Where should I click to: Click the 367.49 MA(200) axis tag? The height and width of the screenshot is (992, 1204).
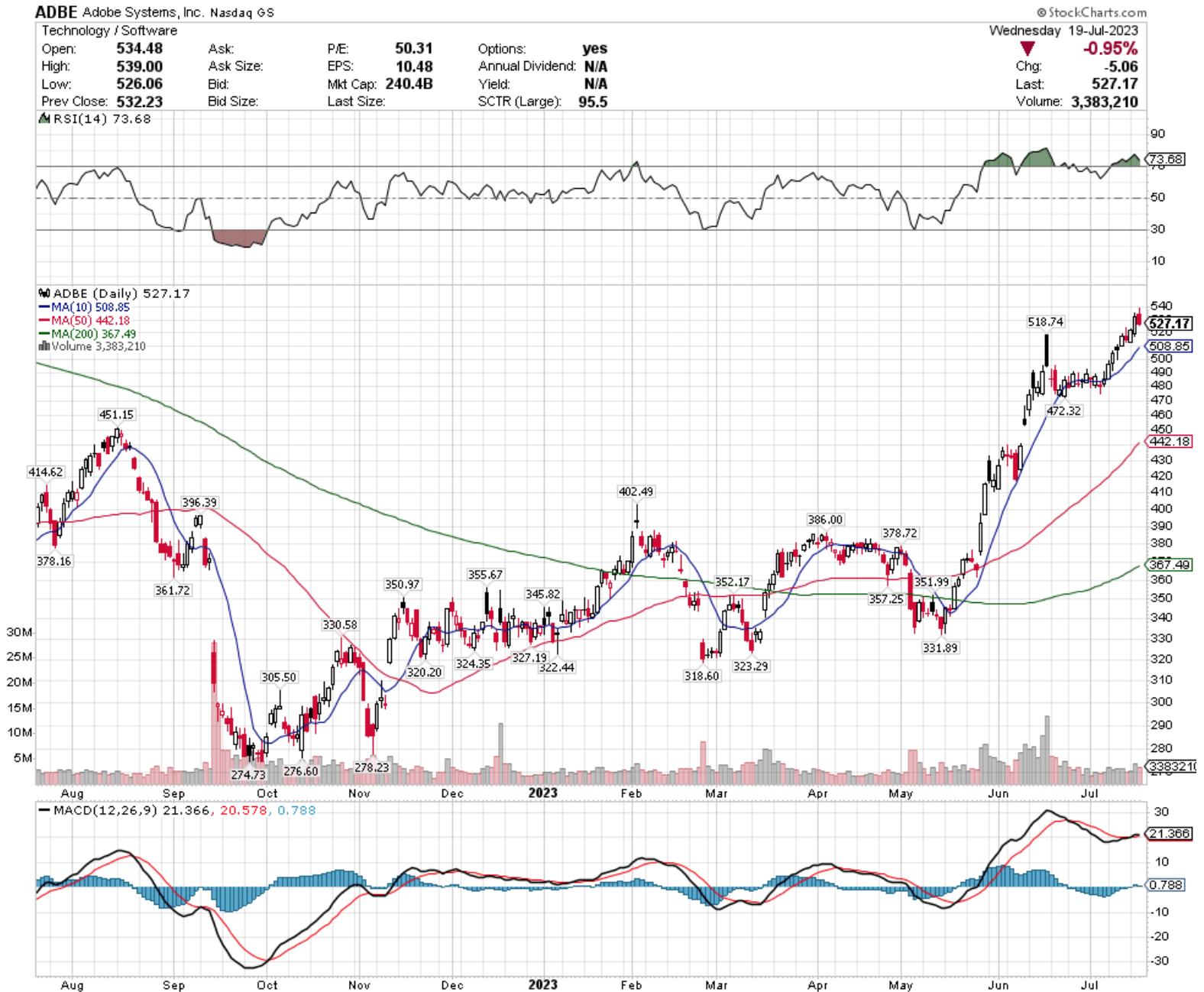point(1170,564)
